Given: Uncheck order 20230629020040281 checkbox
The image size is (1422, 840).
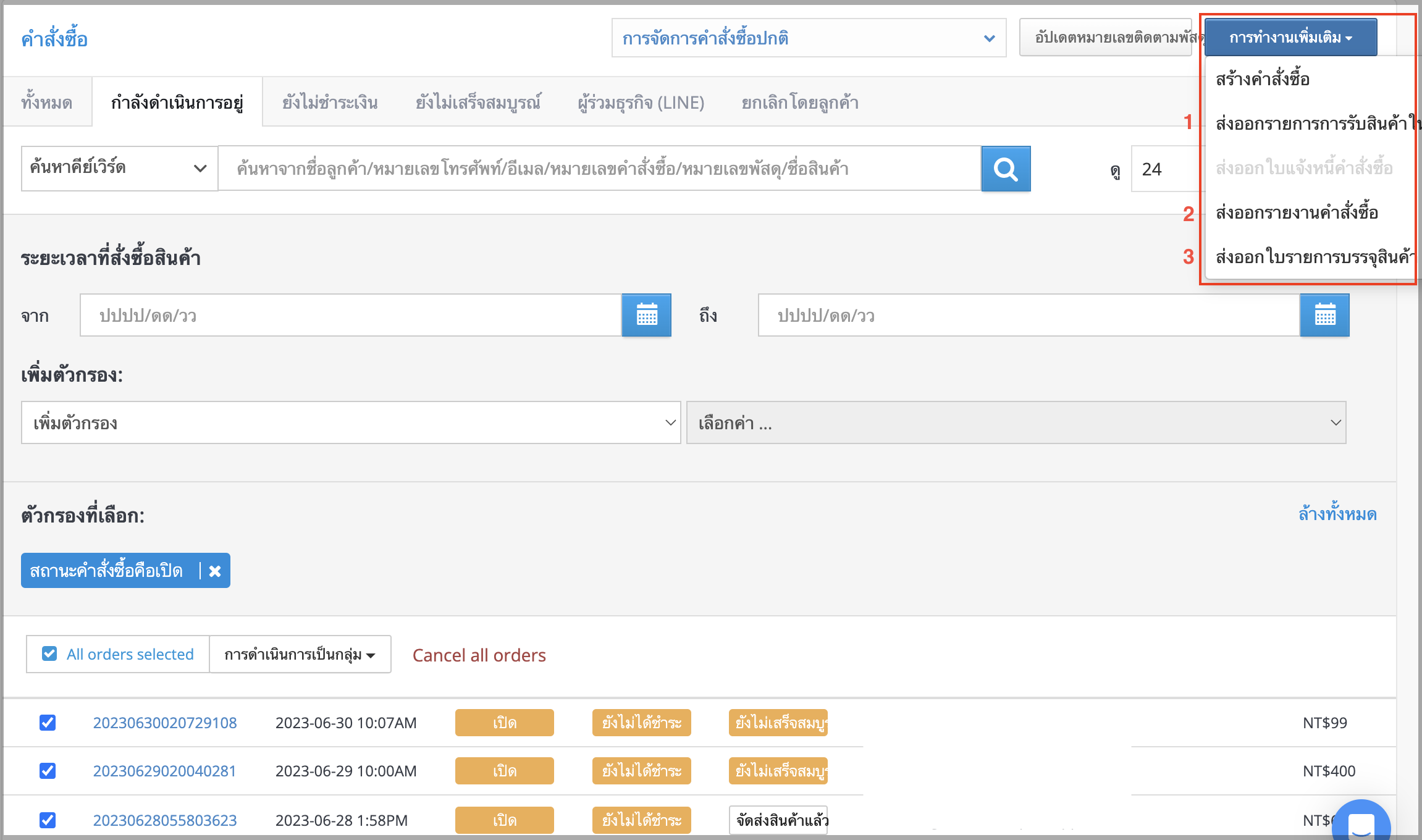Looking at the screenshot, I should (x=48, y=770).
